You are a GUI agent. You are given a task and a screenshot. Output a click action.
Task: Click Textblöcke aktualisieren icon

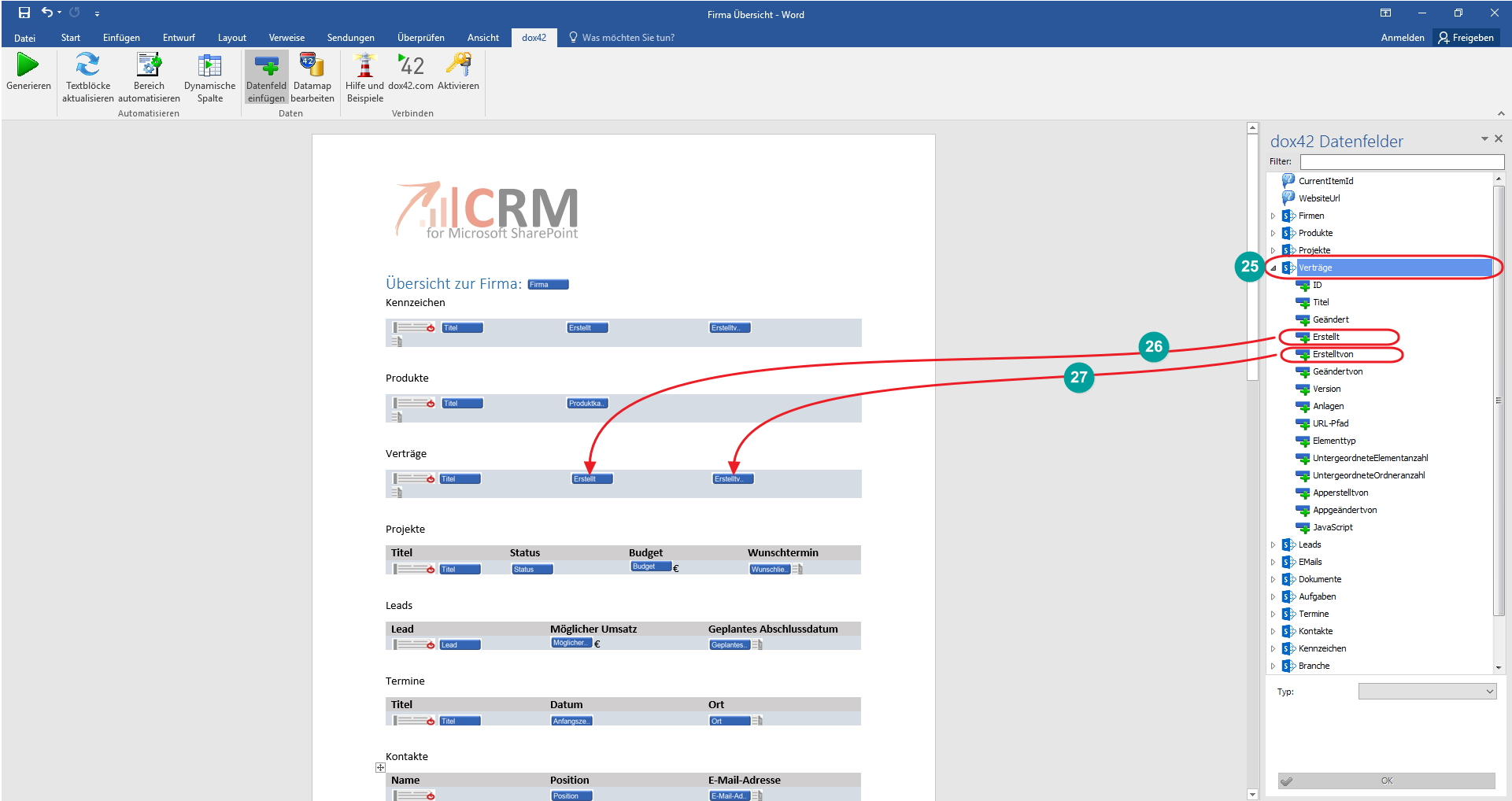click(87, 65)
